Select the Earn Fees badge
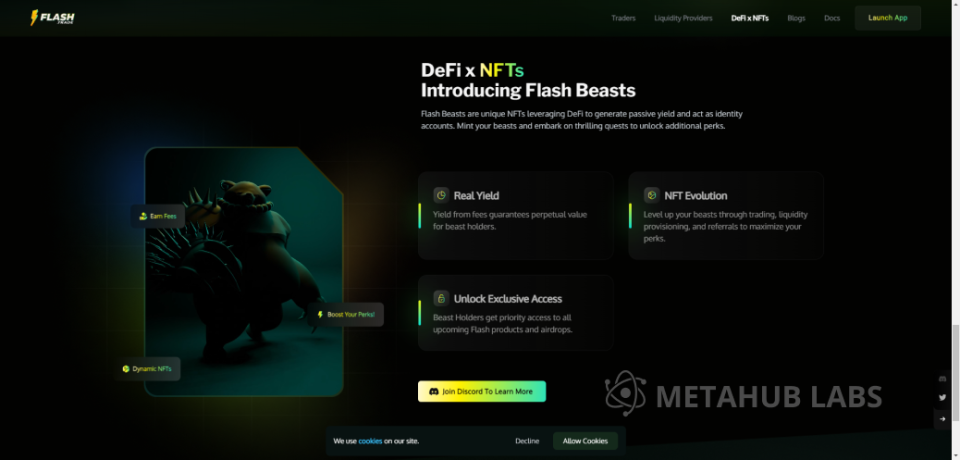This screenshot has width=960, height=460. tap(158, 216)
